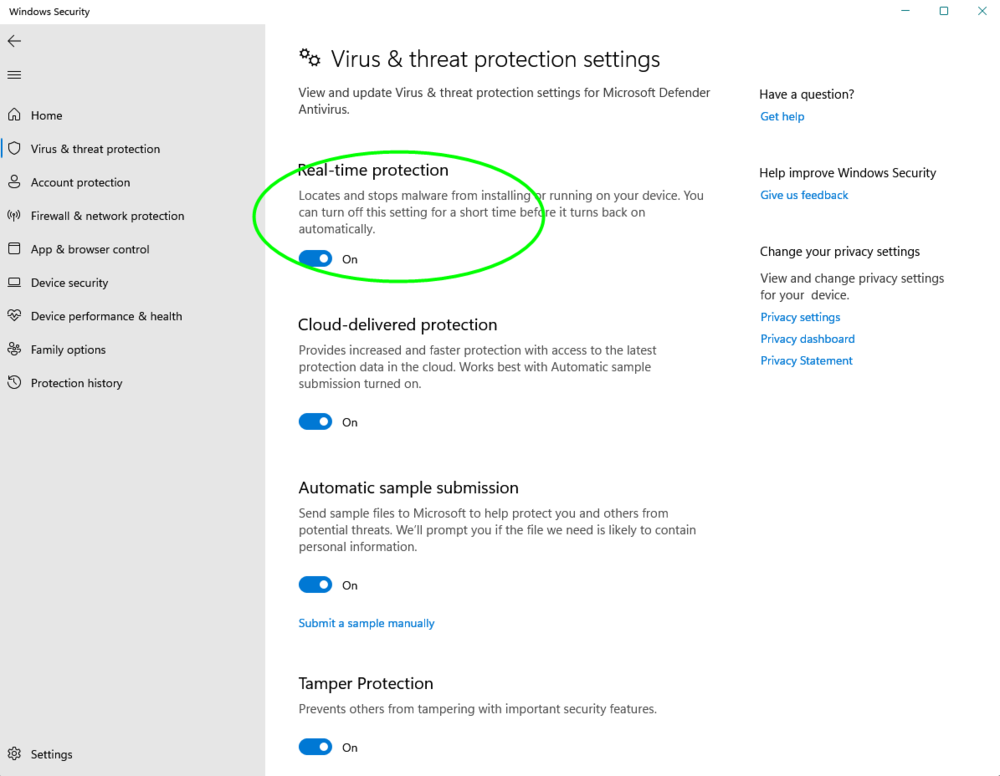Viewport: 1000px width, 776px height.
Task: Click the Account protection person icon
Action: coord(14,182)
